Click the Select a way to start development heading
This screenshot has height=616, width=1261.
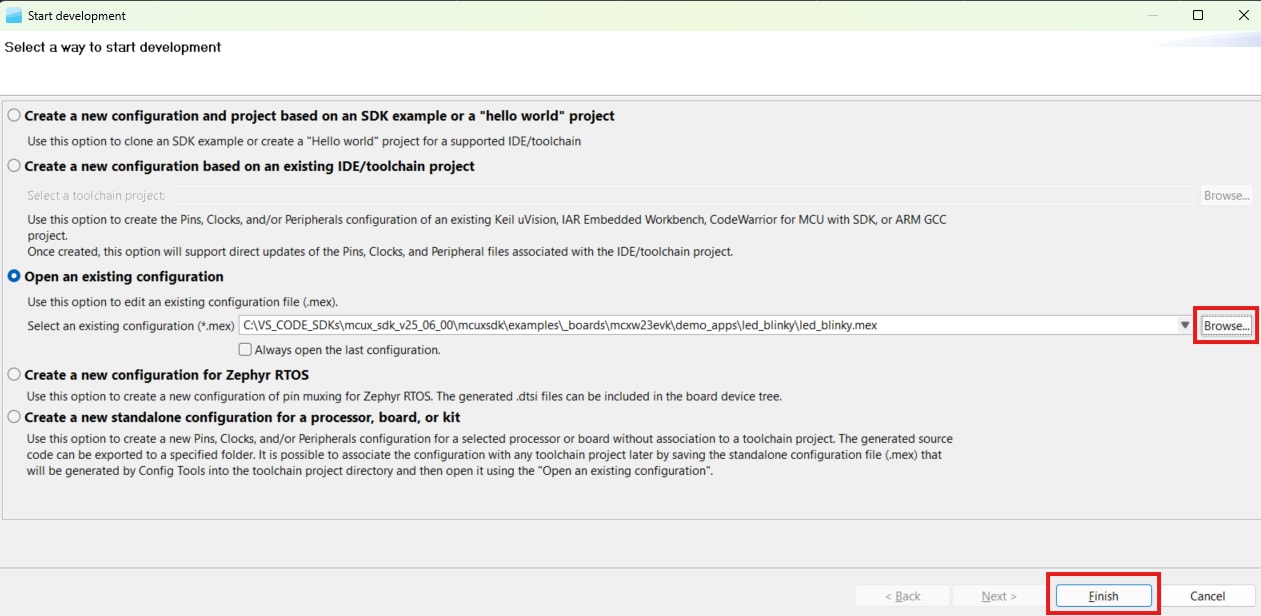pyautogui.click(x=113, y=47)
